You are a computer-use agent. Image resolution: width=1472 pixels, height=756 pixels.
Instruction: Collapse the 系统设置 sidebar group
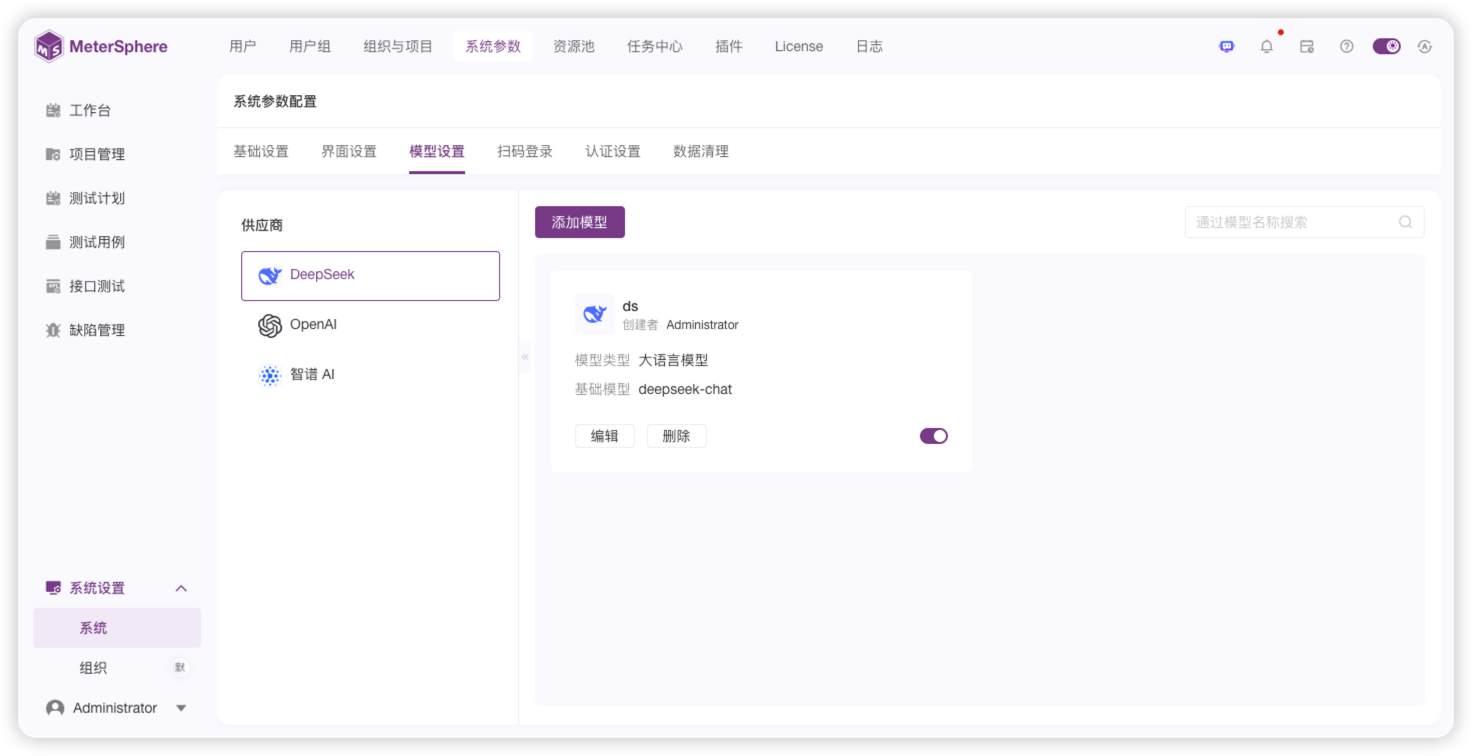pyautogui.click(x=181, y=588)
